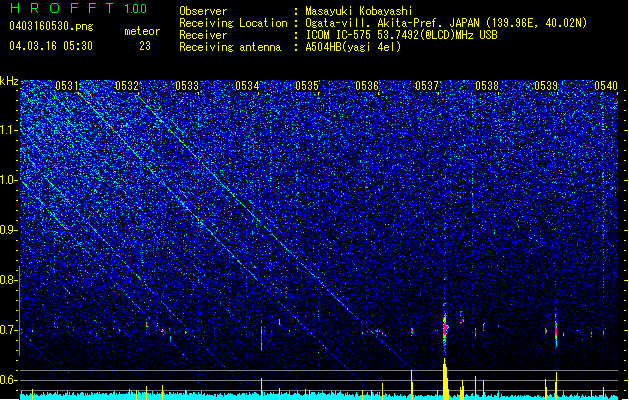The image size is (629, 400).
Task: Click the date stamp 04.03.16 05:30
Action: coord(51,46)
